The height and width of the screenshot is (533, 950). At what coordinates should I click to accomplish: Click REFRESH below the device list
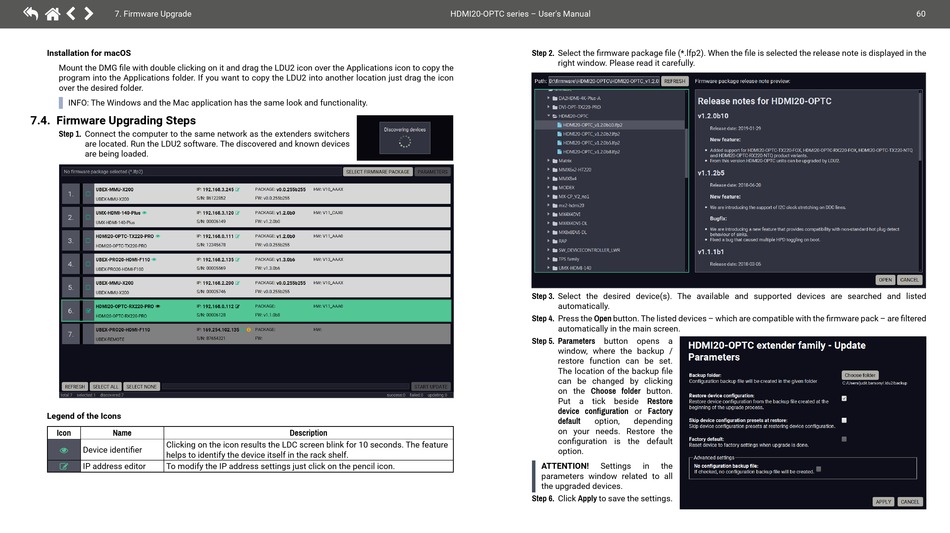coord(75,386)
